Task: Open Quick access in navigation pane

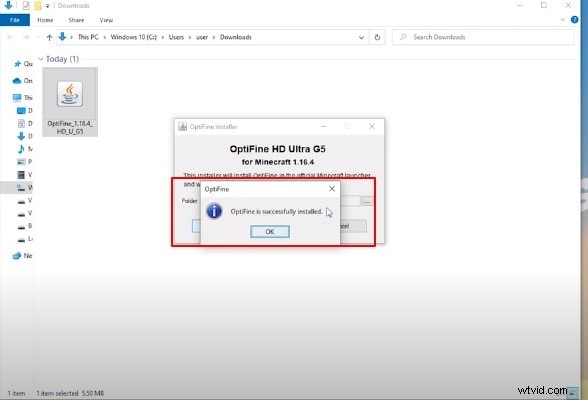Action: (x=23, y=64)
